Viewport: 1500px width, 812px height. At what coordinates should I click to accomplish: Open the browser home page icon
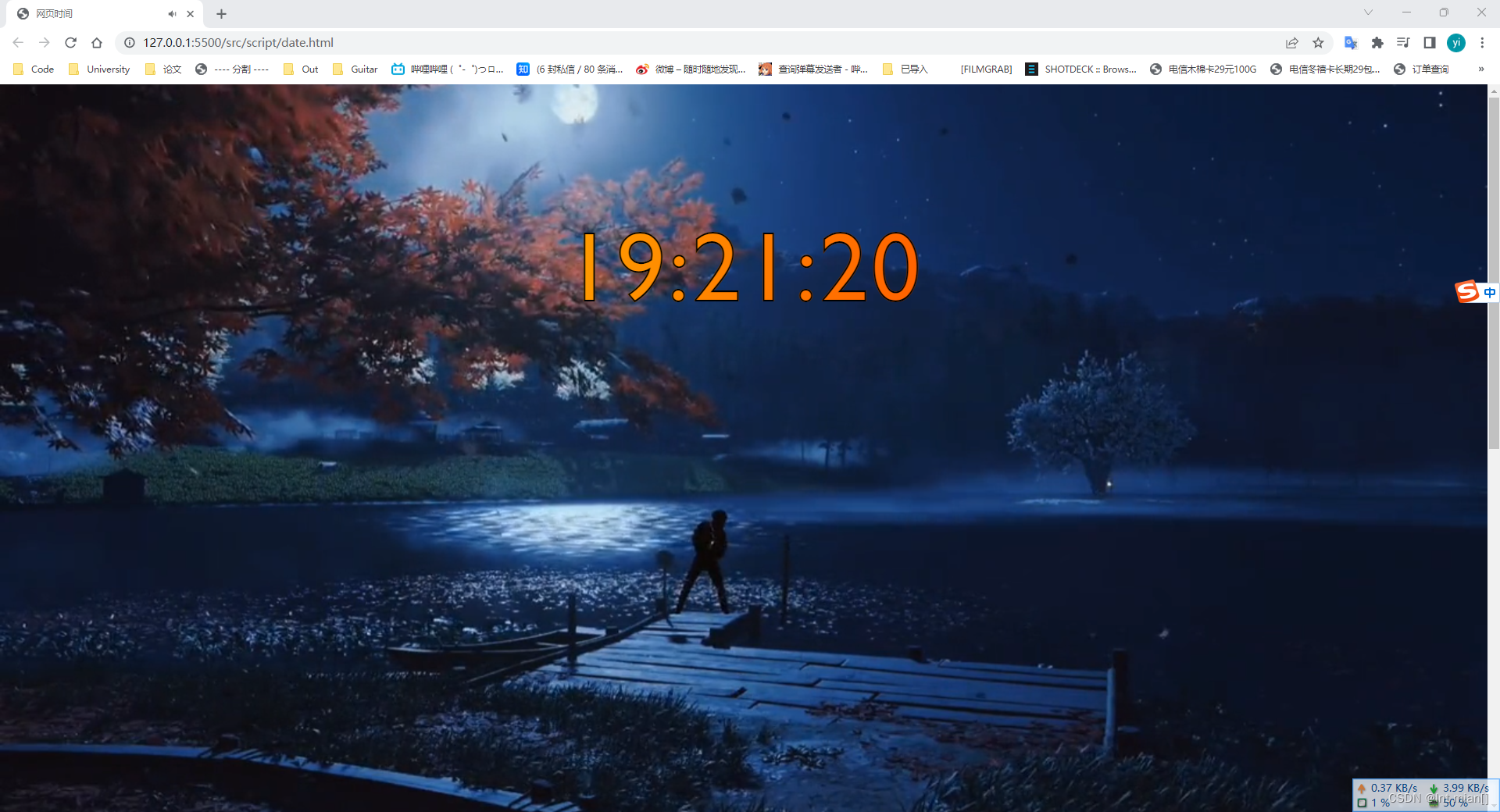tap(97, 43)
